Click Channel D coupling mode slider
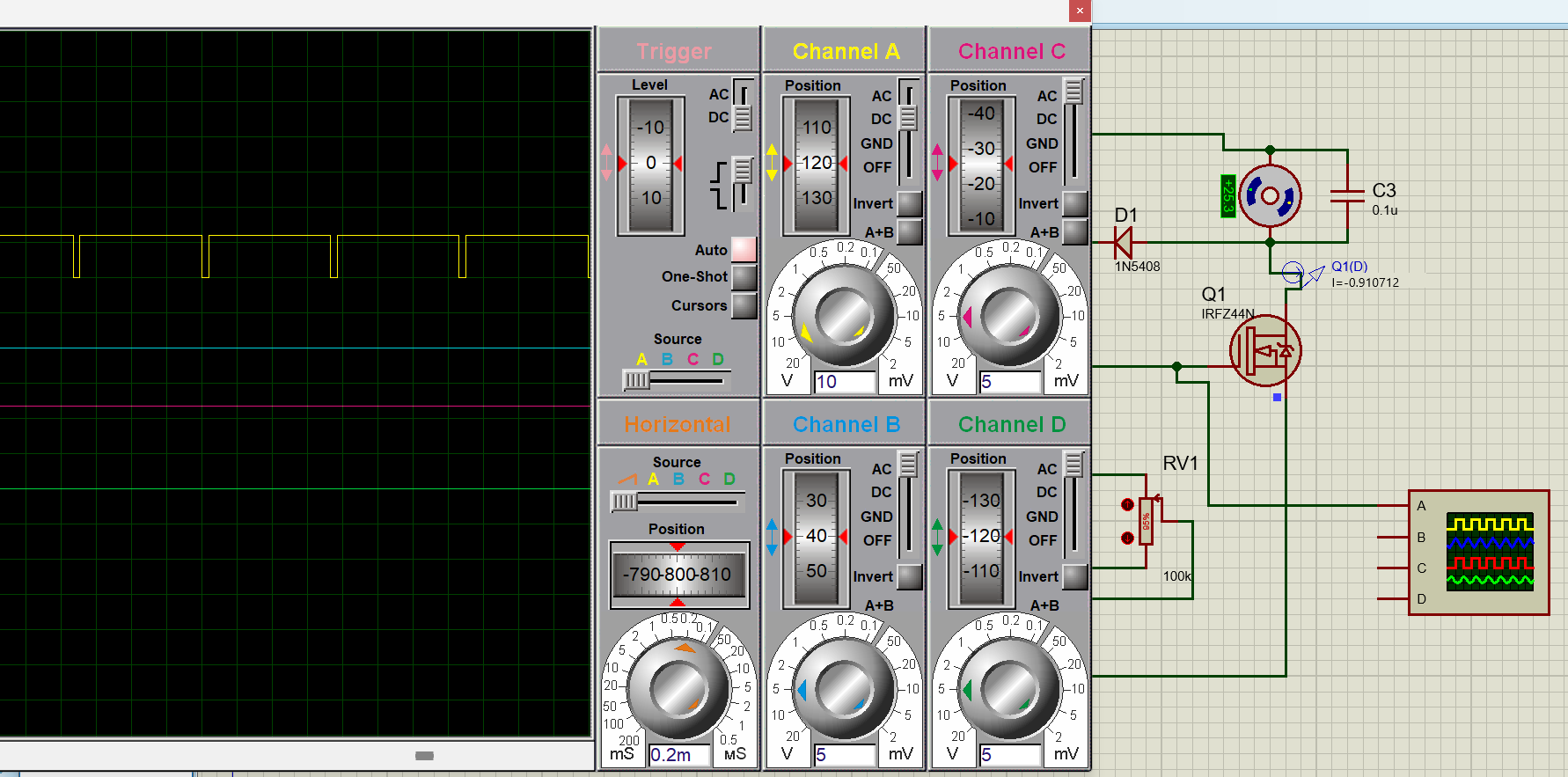Screen dimensions: 1568x777 (1073, 504)
